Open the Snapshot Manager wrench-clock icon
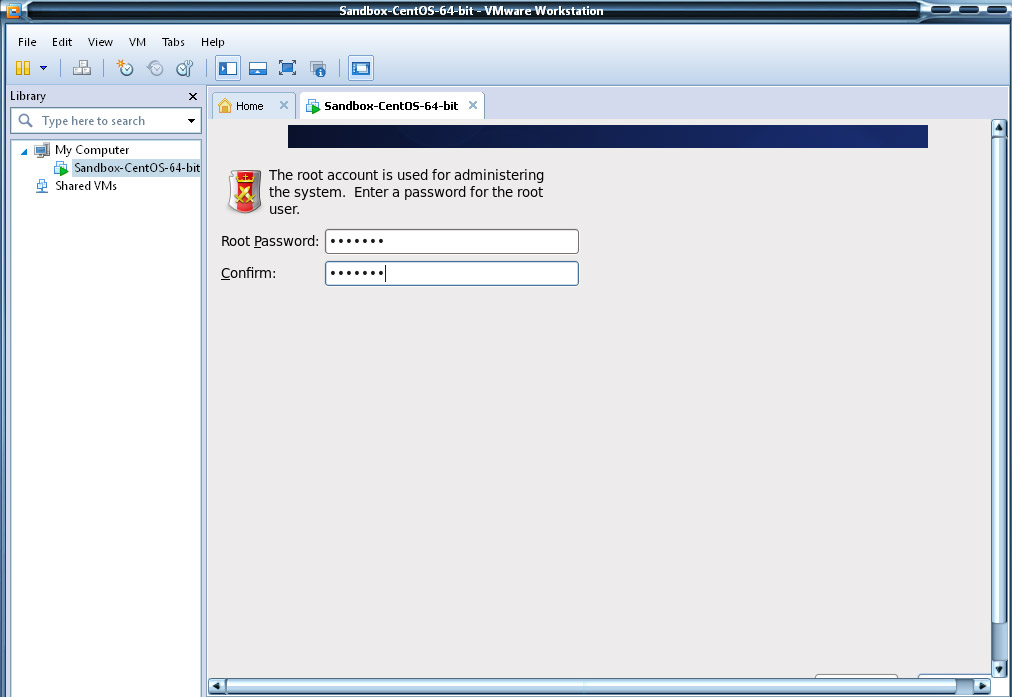This screenshot has width=1012, height=697. [x=185, y=68]
